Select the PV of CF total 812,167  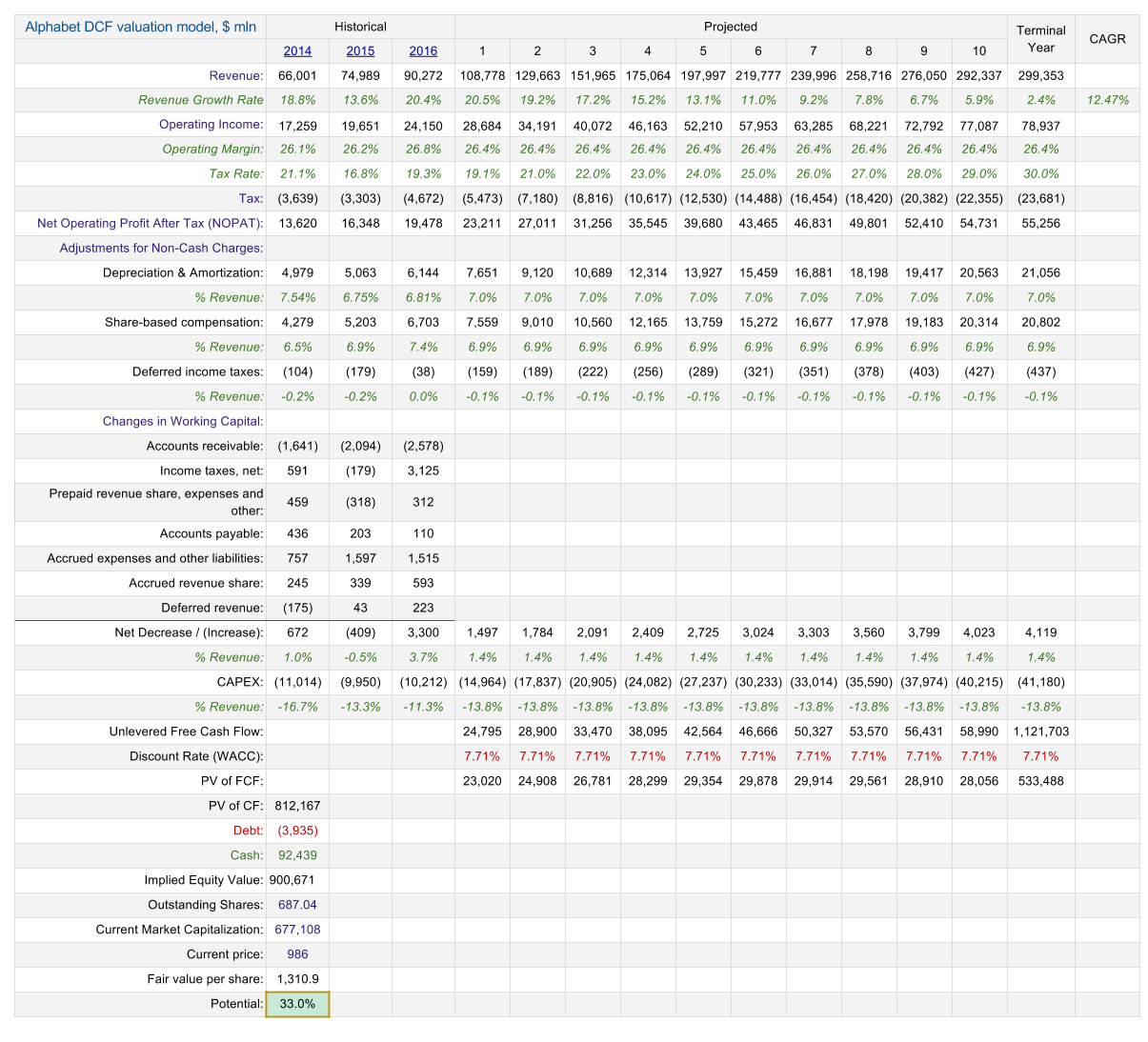297,806
